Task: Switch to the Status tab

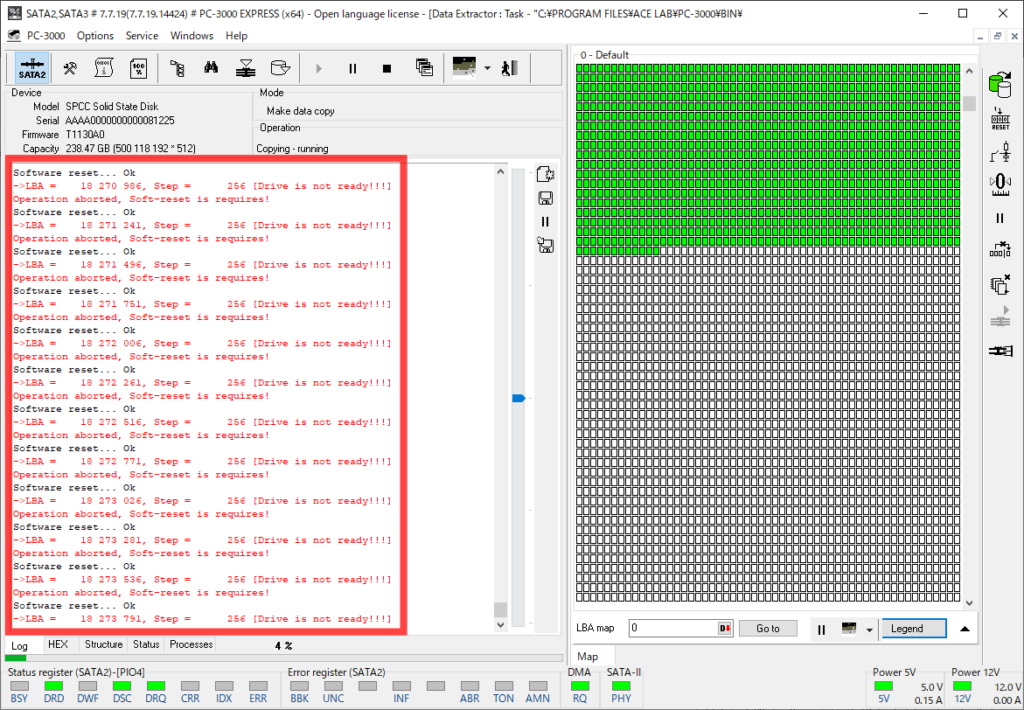Action: point(146,645)
